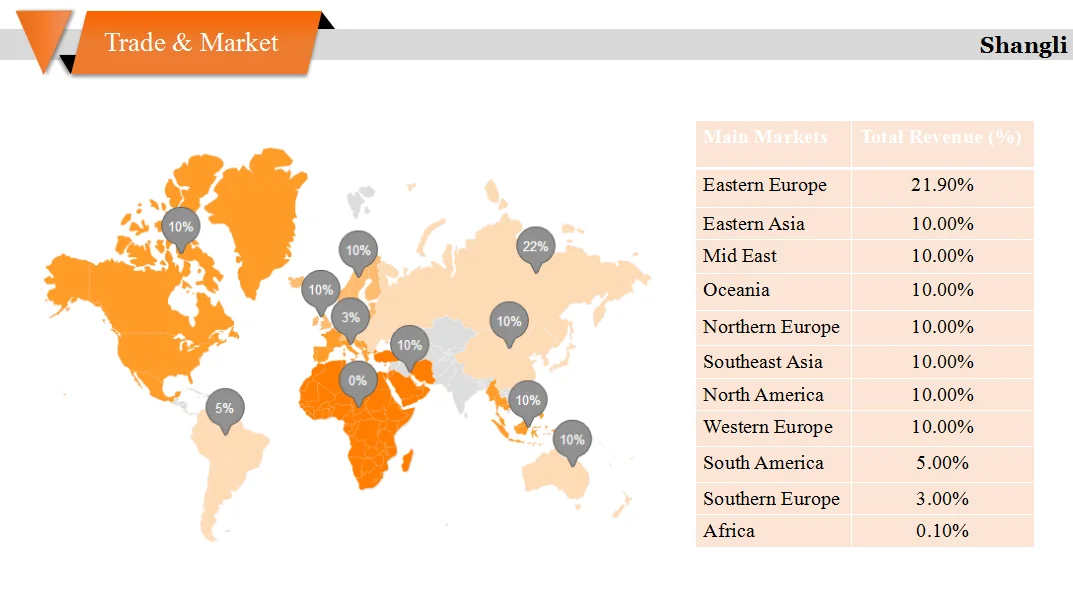The height and width of the screenshot is (591, 1073).
Task: Click the 10% pin over the British Isles
Action: (x=320, y=291)
